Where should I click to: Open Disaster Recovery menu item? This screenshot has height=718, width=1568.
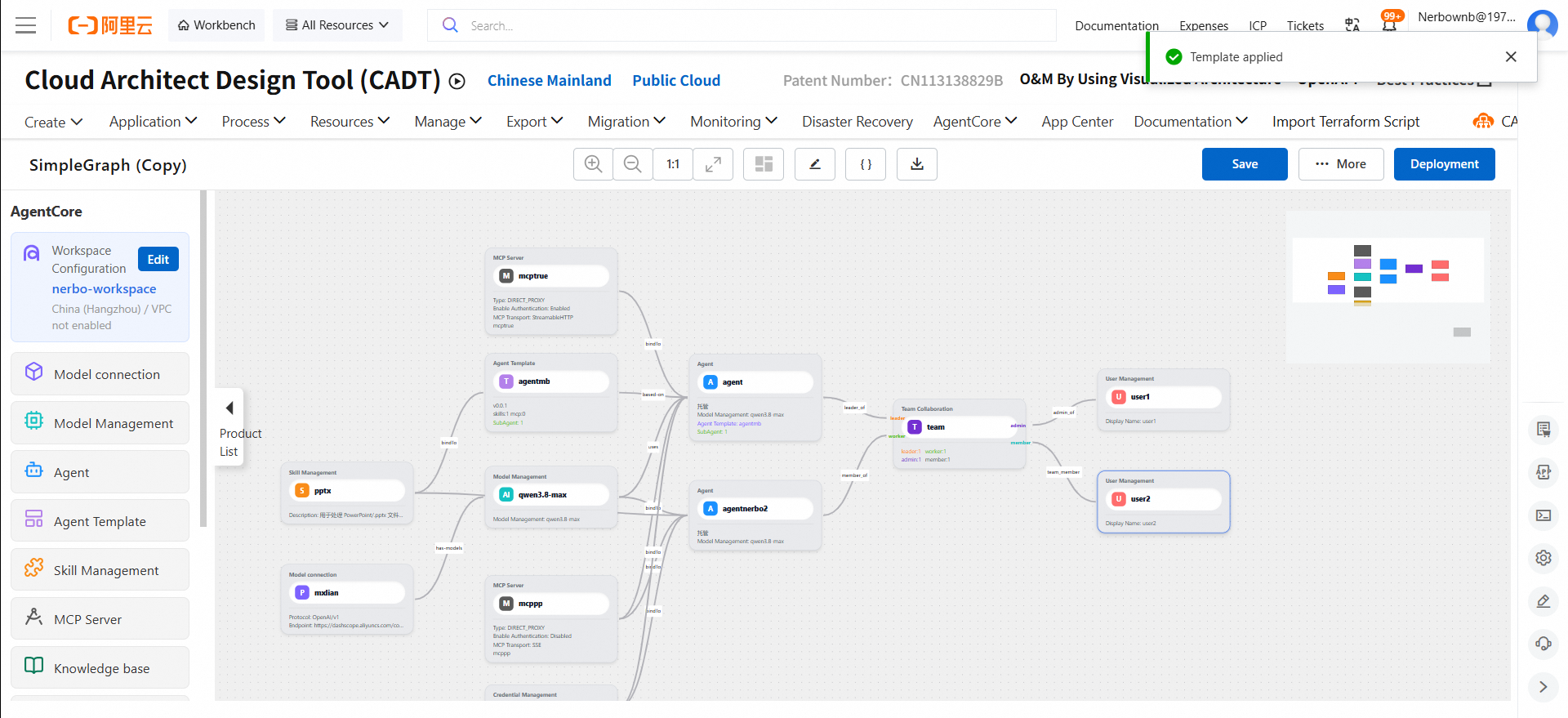[857, 122]
